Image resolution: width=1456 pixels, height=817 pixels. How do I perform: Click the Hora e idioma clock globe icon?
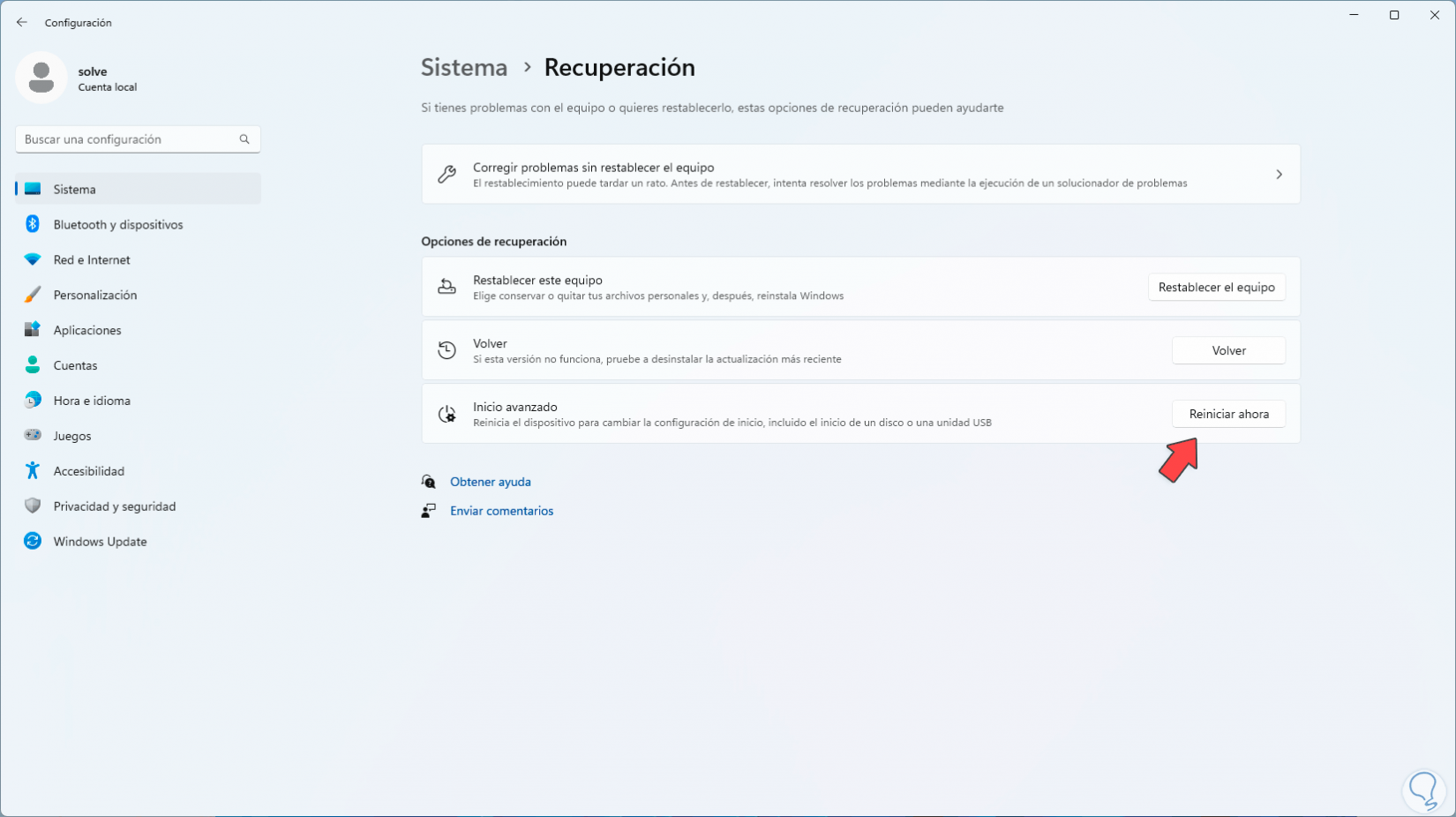pyautogui.click(x=33, y=401)
